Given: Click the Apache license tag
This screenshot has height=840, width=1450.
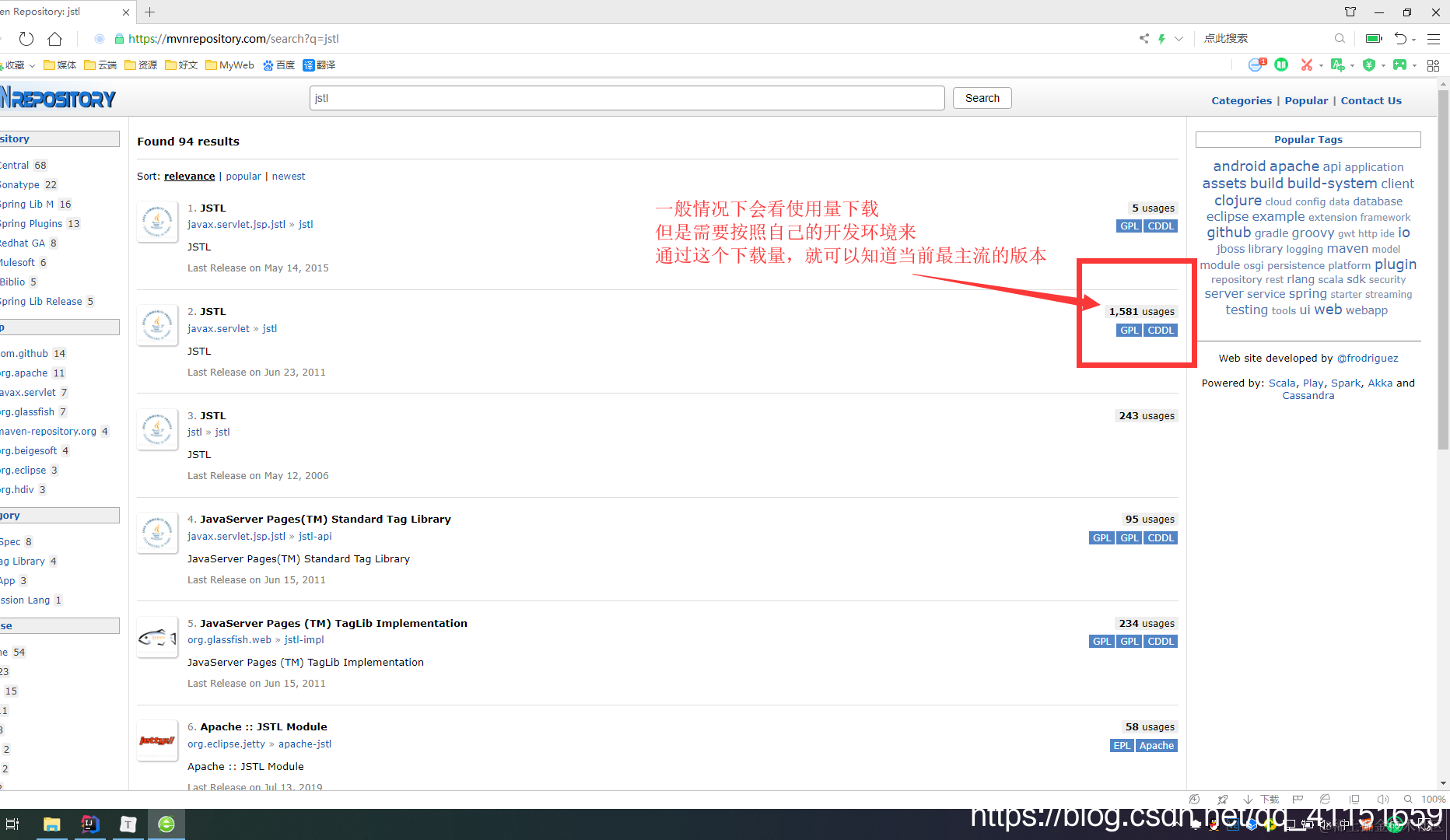Looking at the screenshot, I should coord(1157,745).
